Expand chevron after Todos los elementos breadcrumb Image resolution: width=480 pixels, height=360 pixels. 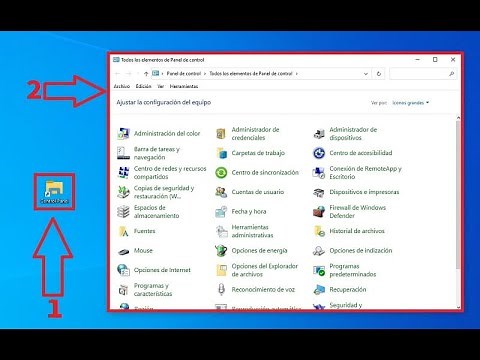pyautogui.click(x=297, y=74)
